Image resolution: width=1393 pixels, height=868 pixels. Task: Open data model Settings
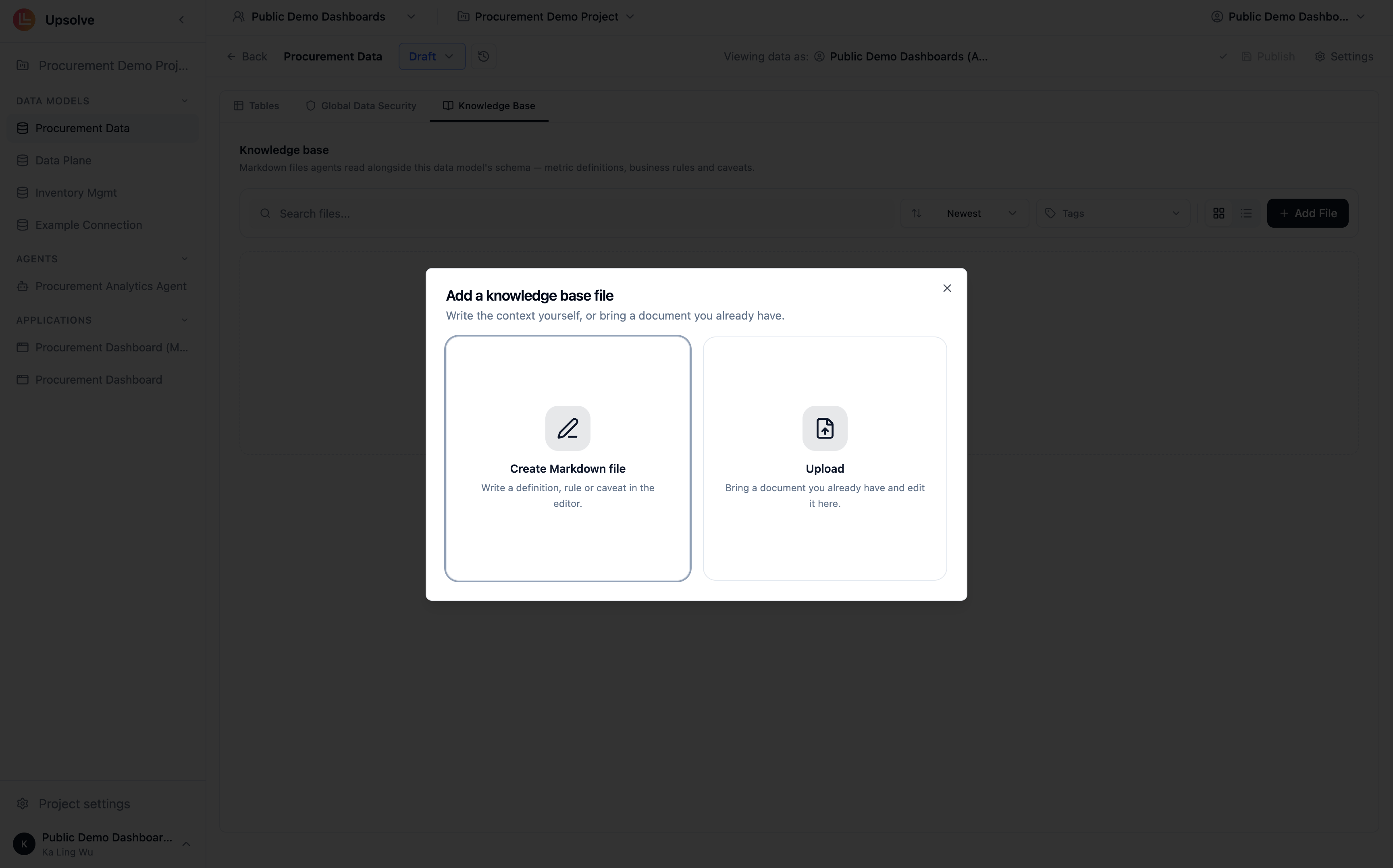1344,56
